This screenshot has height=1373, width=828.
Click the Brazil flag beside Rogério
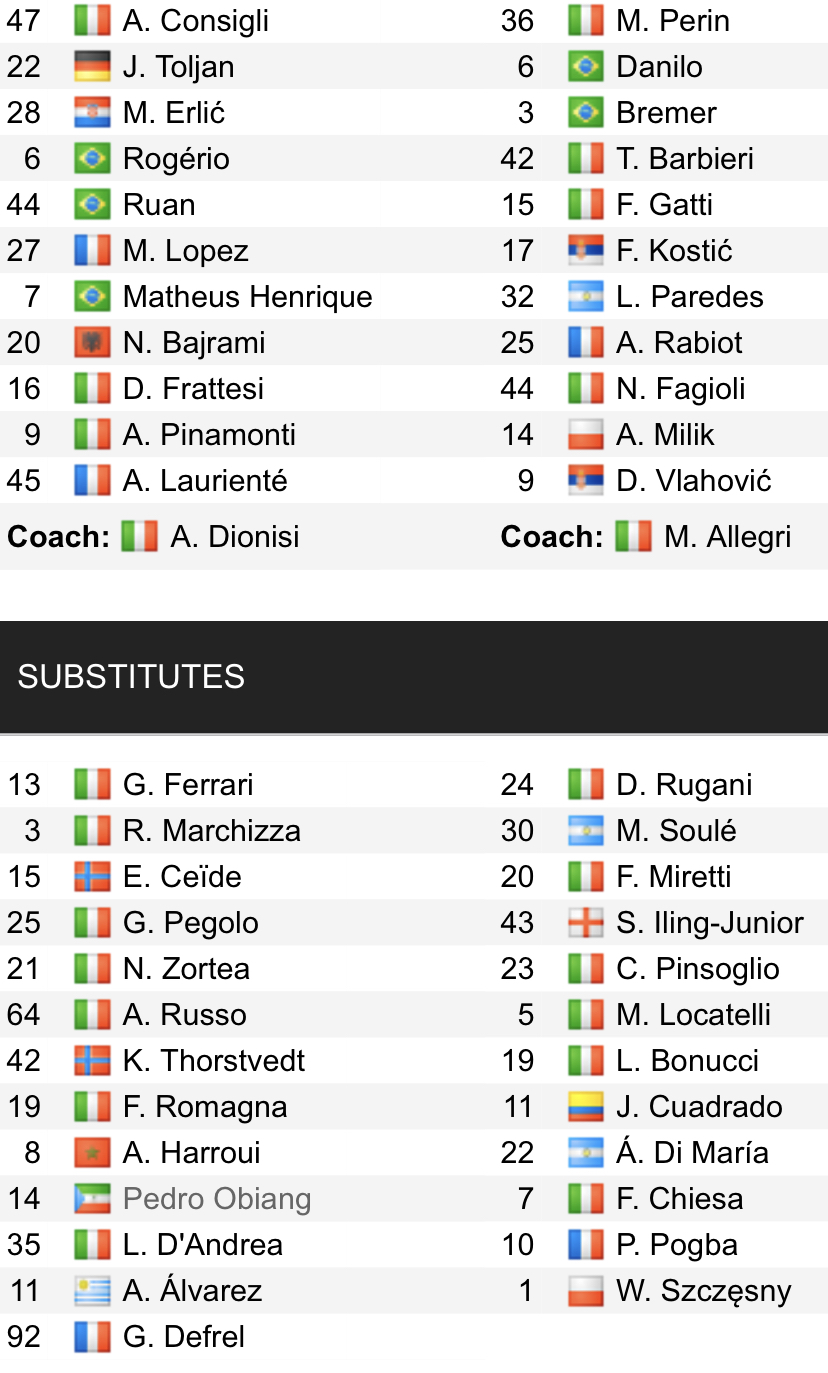[x=92, y=159]
